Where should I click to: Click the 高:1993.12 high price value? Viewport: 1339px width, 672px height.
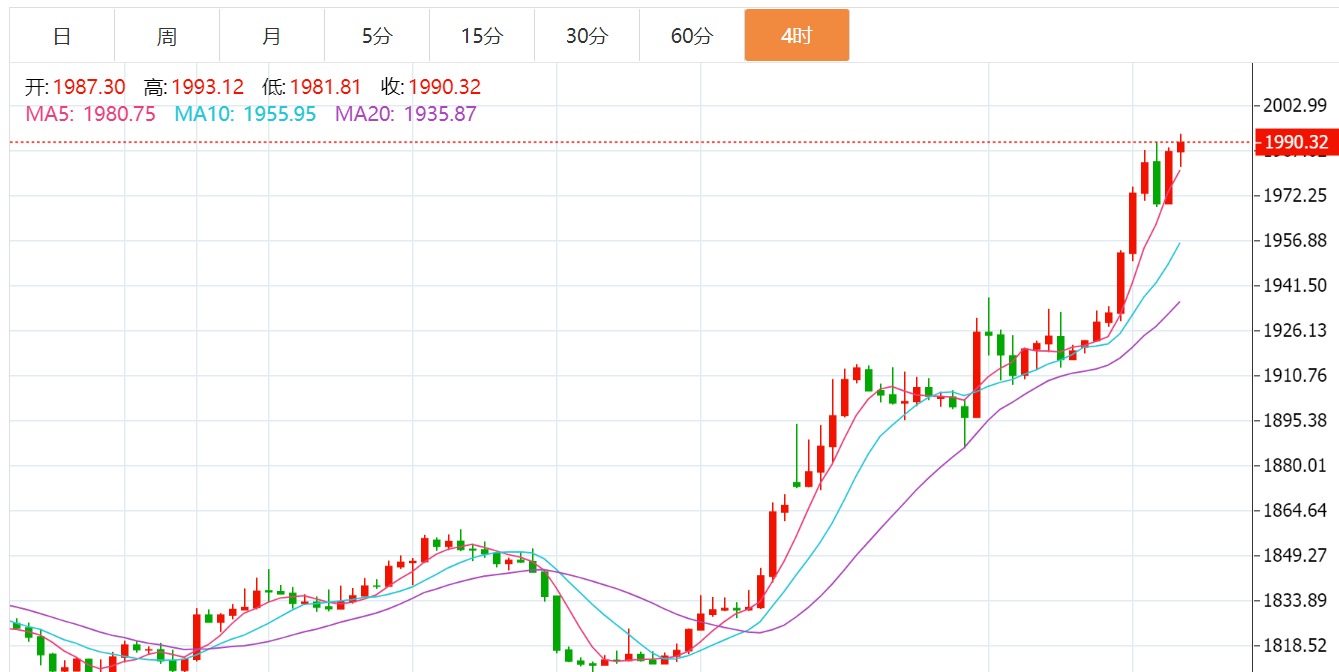(x=193, y=88)
